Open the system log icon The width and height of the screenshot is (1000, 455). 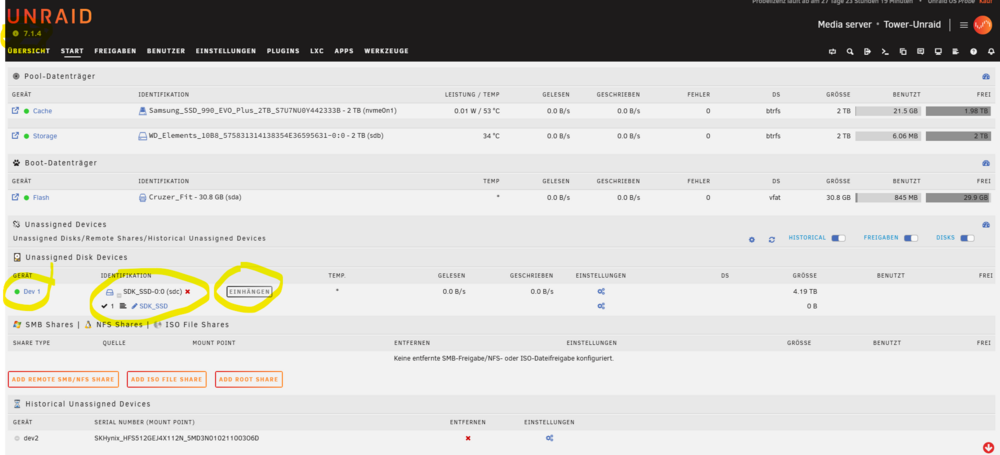pos(955,52)
